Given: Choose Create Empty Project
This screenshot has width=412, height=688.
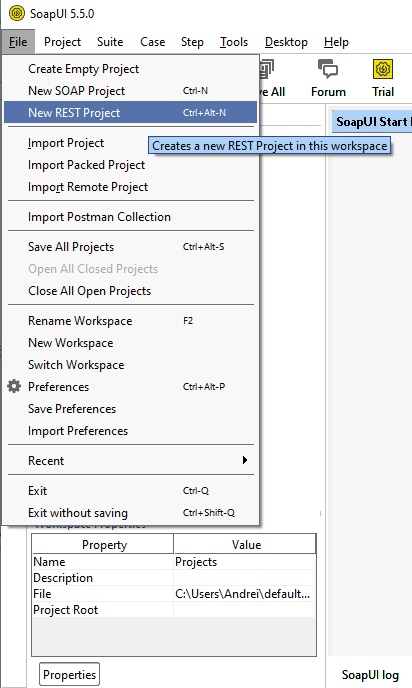Looking at the screenshot, I should click(130, 69).
